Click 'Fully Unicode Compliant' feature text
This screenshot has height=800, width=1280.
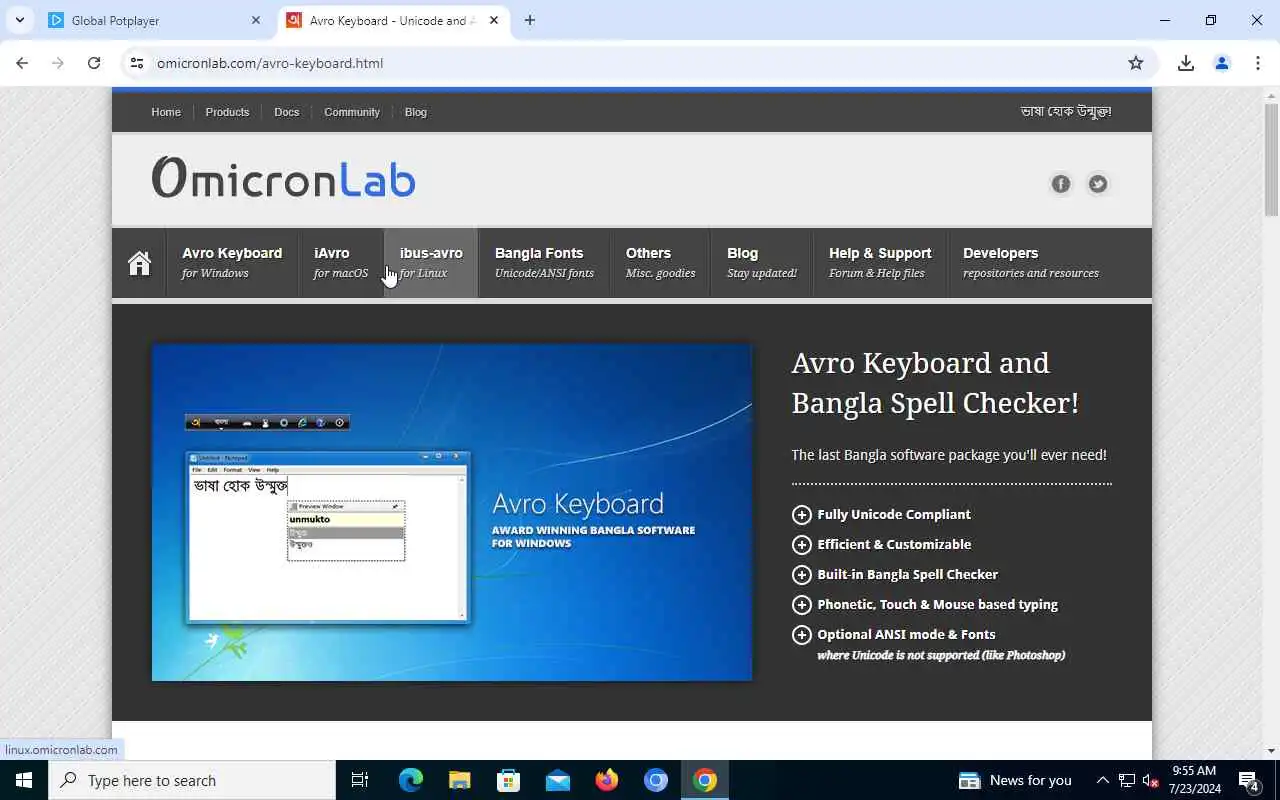(x=894, y=514)
